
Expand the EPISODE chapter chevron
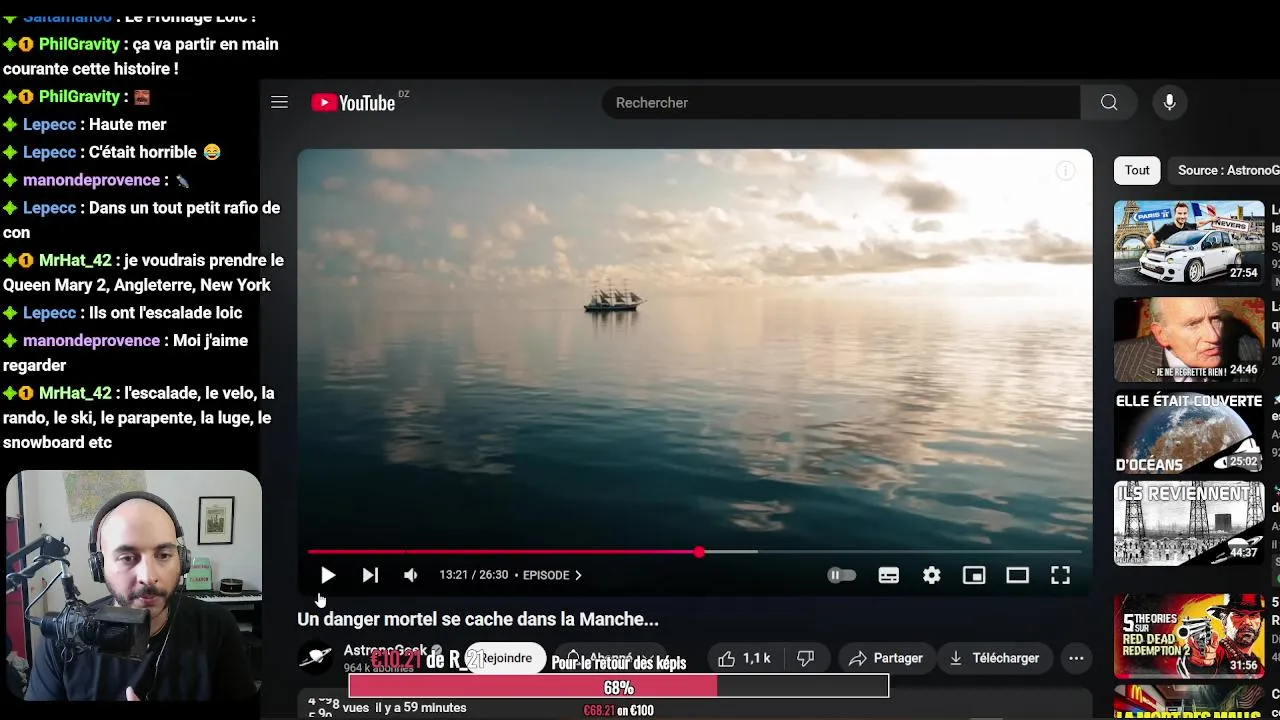578,575
